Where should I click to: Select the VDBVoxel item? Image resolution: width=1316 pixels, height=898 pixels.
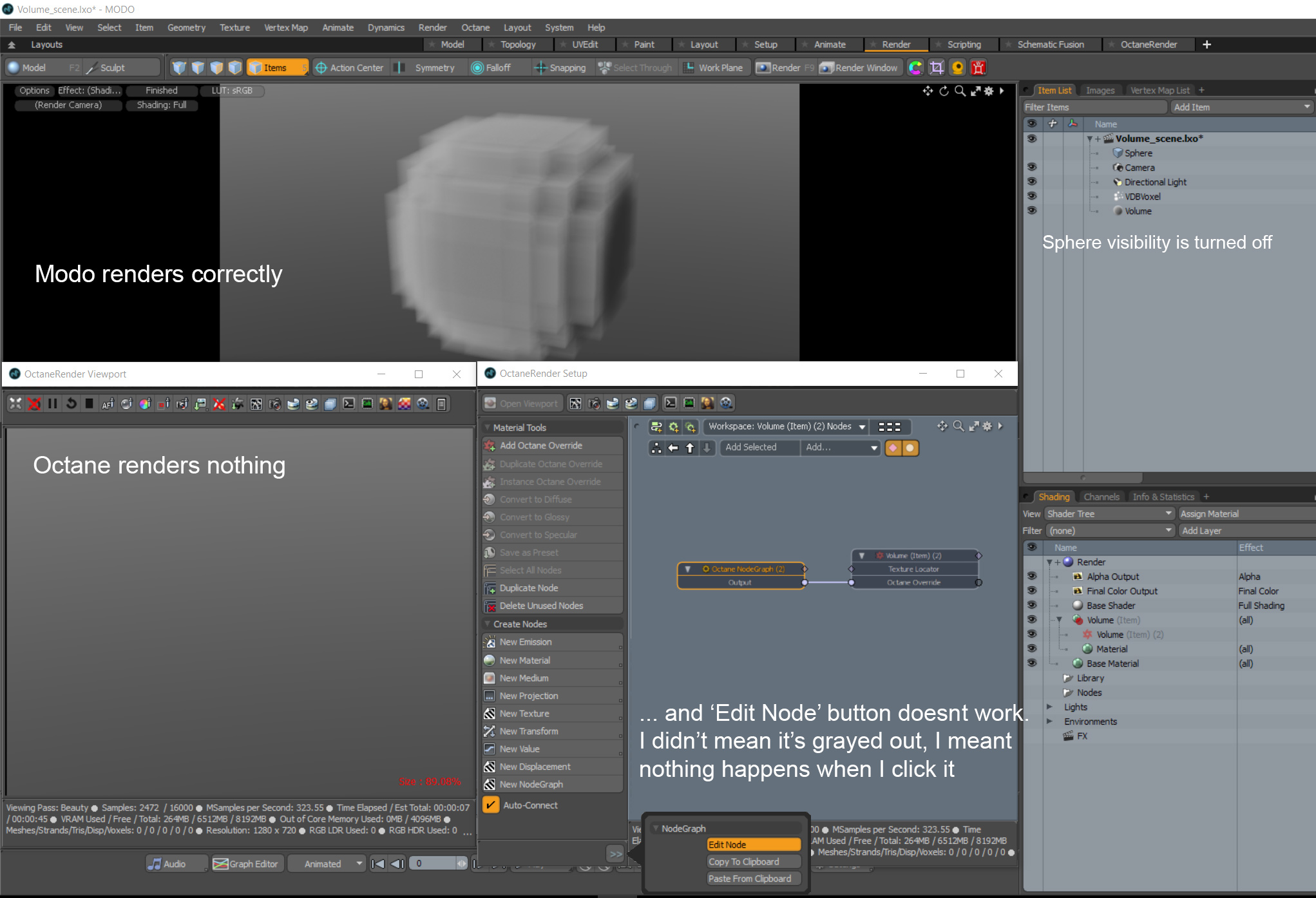pos(1142,196)
